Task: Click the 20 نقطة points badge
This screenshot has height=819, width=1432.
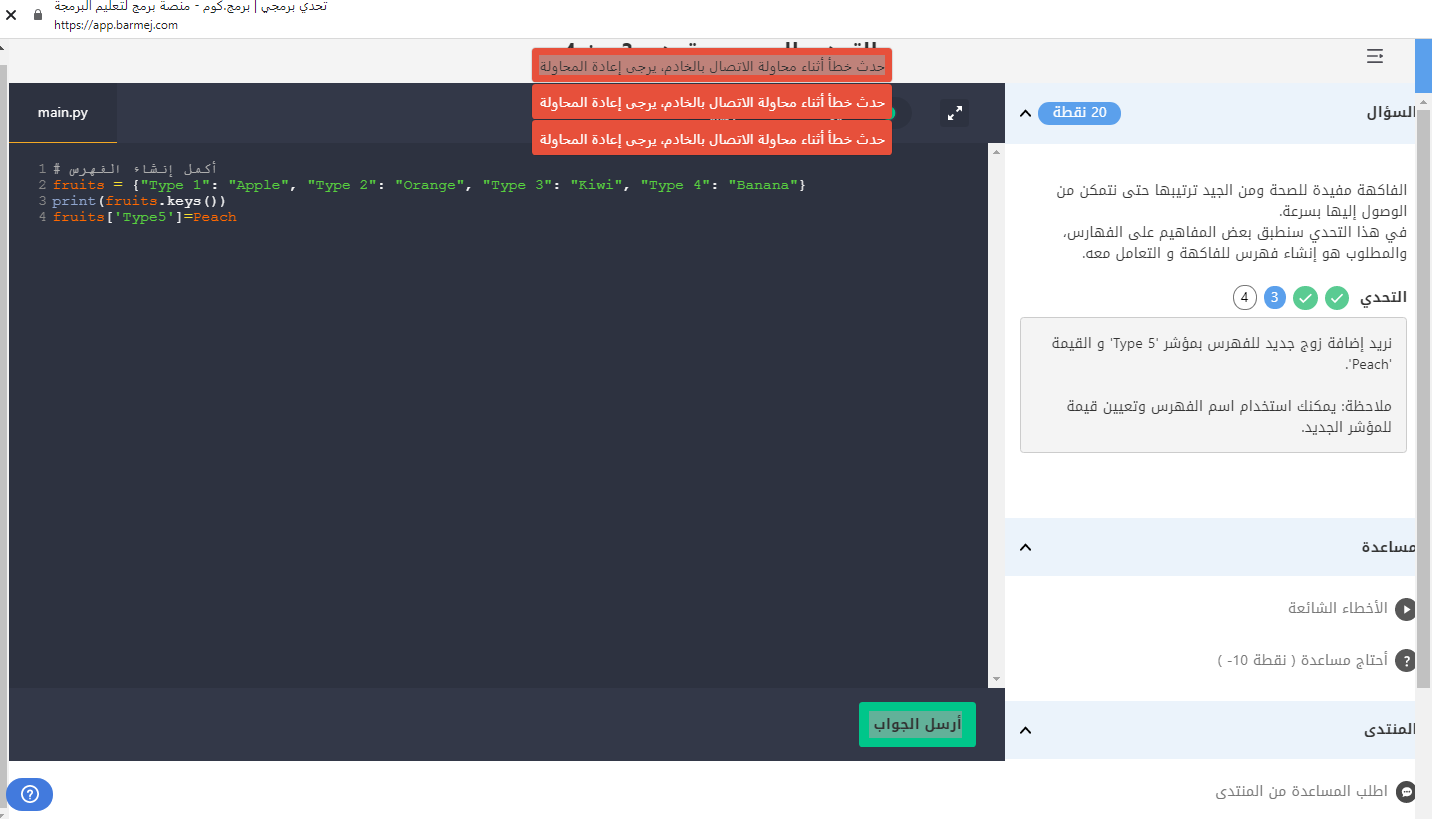Action: pyautogui.click(x=1079, y=113)
